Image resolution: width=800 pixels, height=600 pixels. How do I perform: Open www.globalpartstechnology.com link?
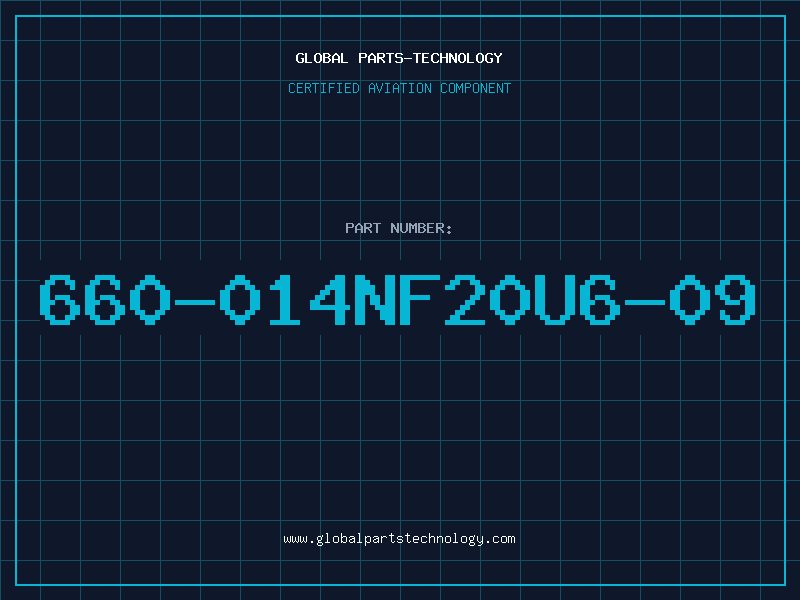[399, 539]
